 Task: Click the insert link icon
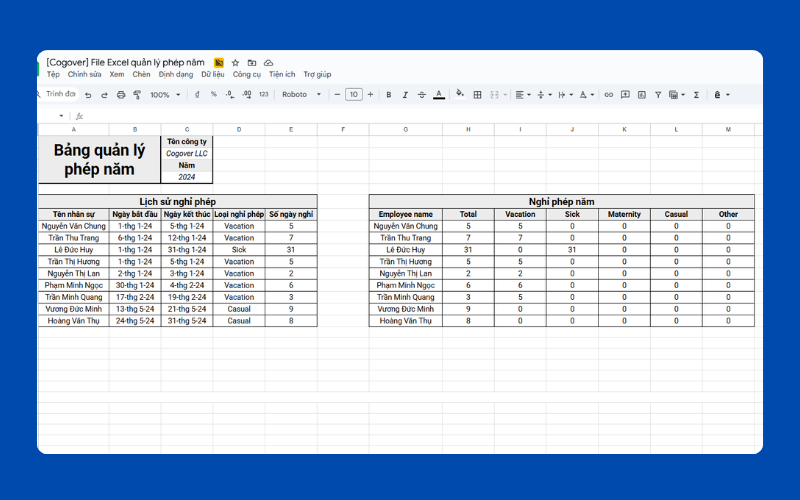[608, 95]
